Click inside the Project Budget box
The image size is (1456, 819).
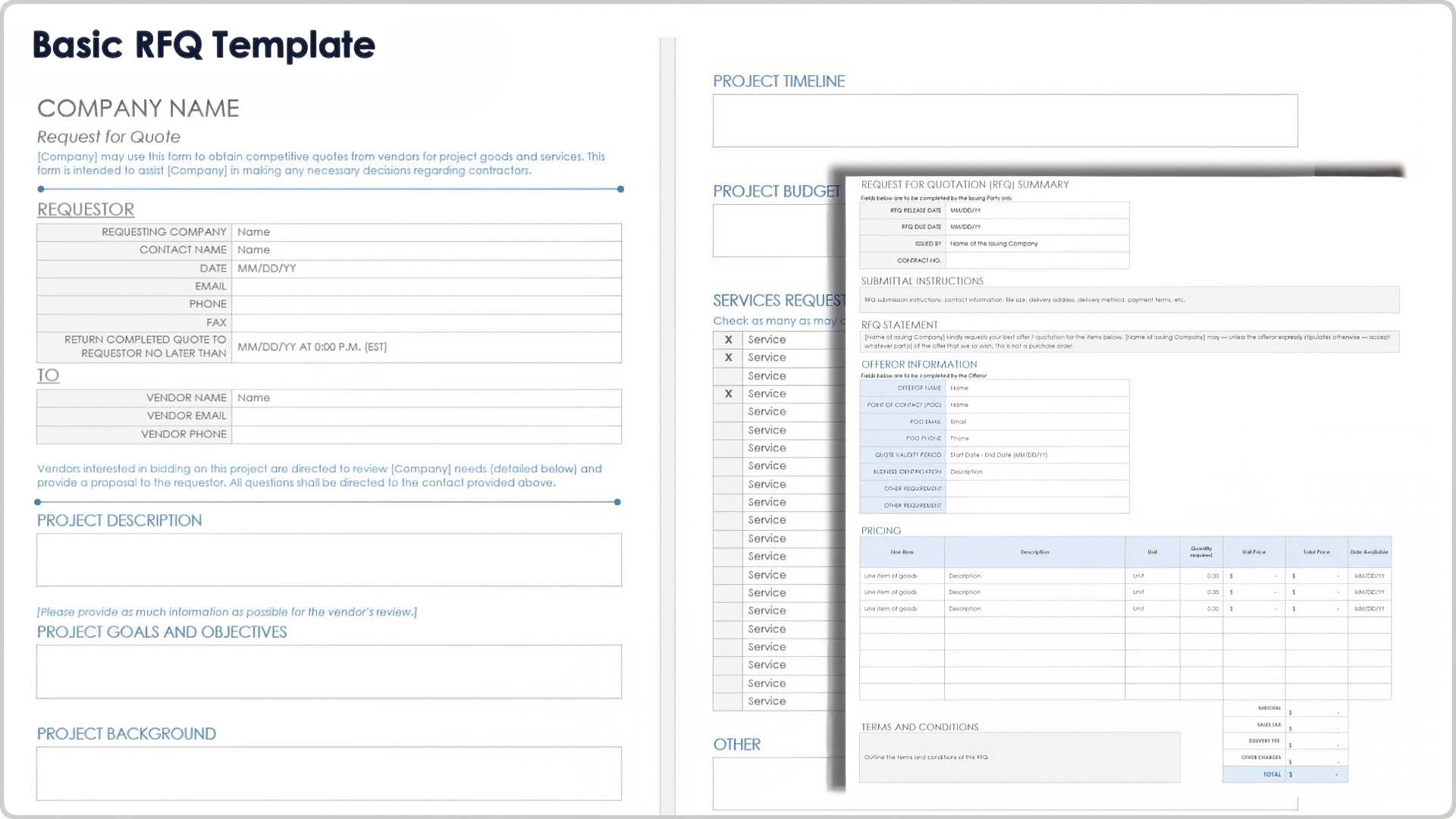click(x=779, y=231)
